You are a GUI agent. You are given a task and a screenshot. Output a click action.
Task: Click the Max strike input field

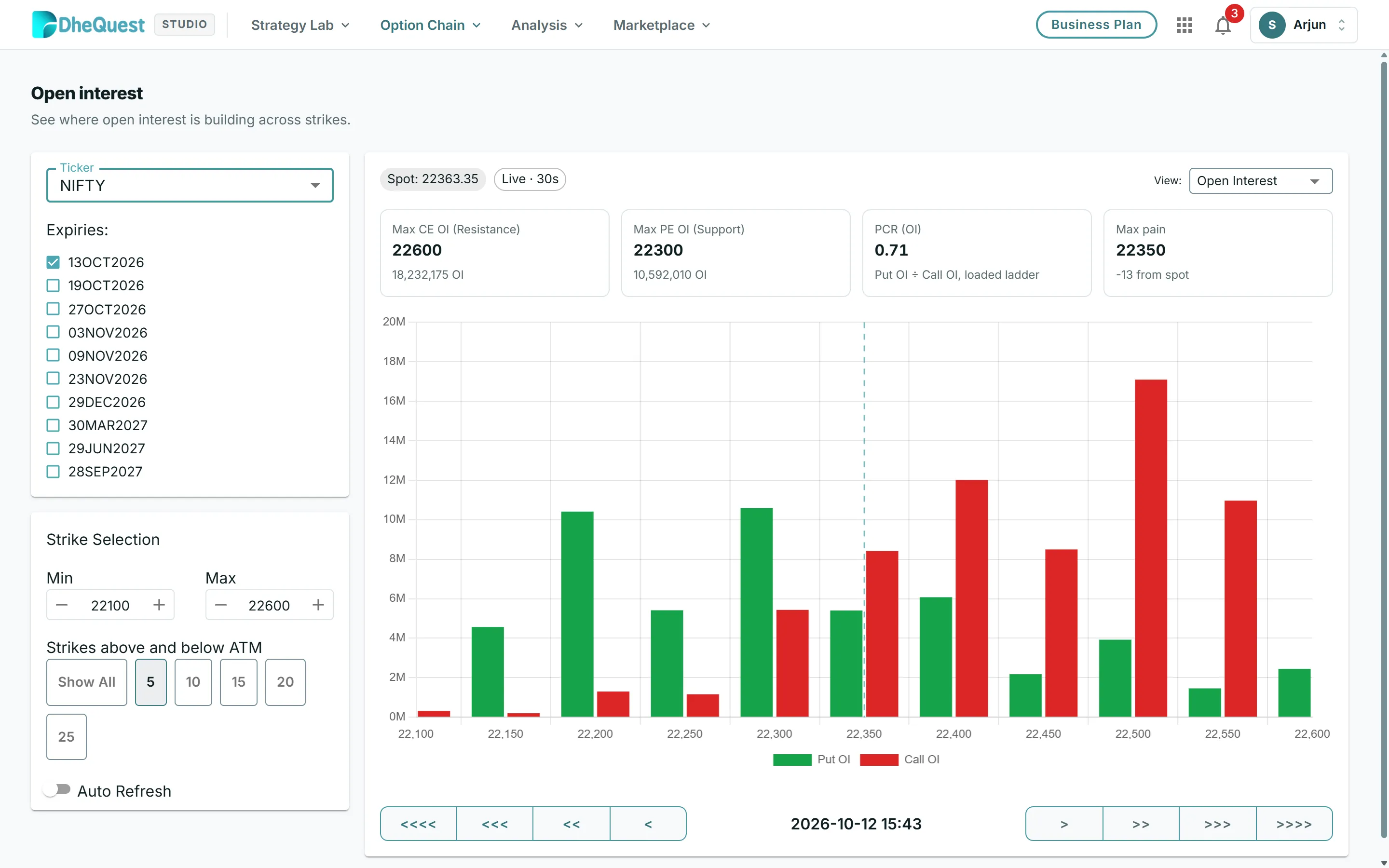(x=269, y=605)
